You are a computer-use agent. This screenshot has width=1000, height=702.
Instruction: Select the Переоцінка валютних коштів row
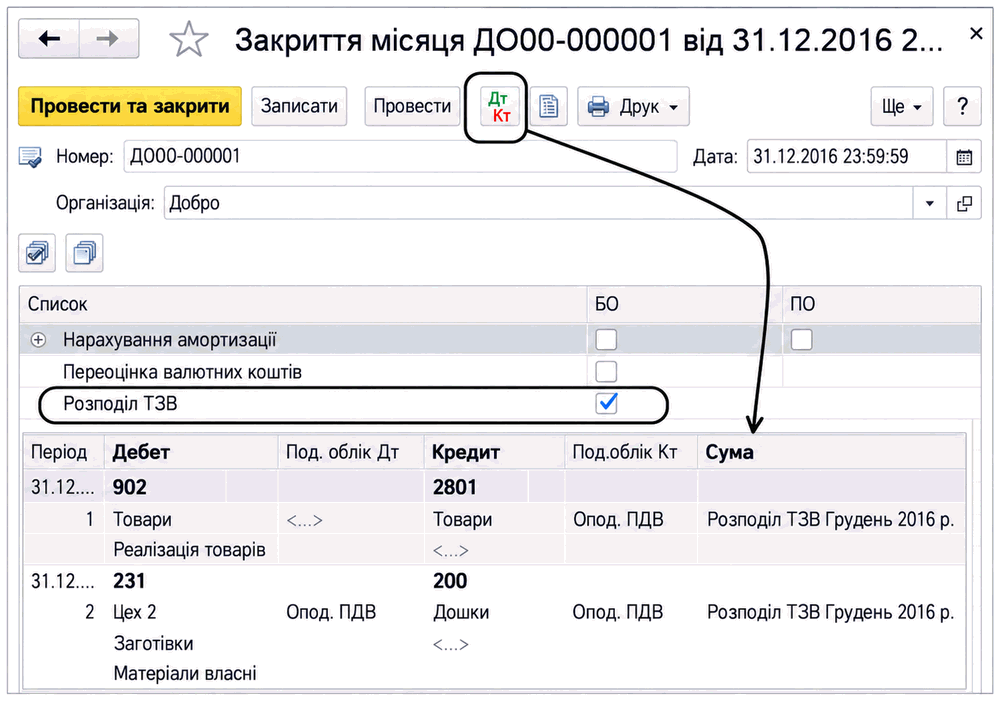(x=499, y=372)
